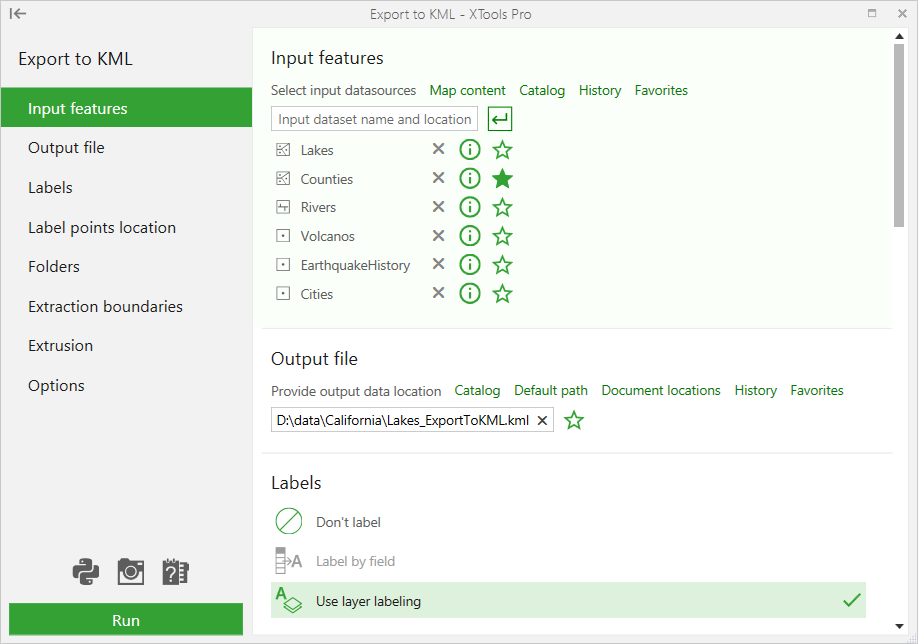Open the help notes icon at bottom left

[174, 571]
